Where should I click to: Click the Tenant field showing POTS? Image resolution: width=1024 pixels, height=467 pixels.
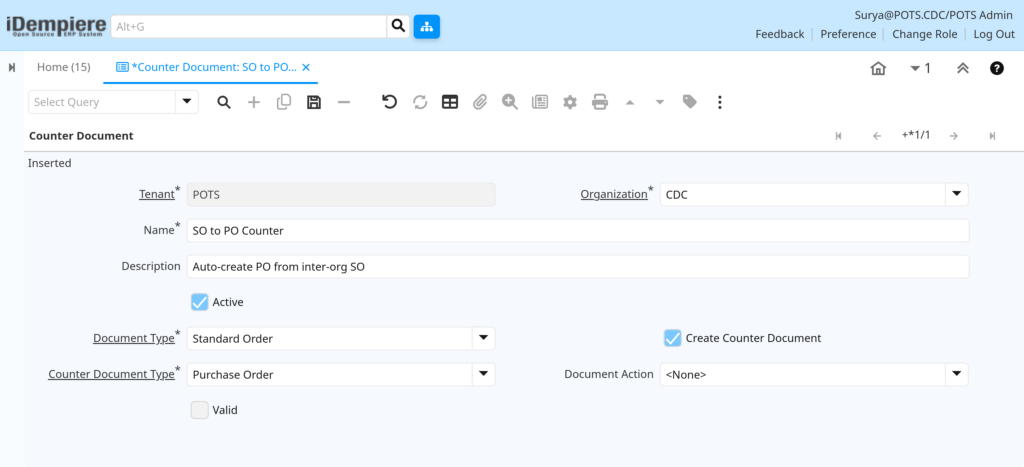pos(341,194)
